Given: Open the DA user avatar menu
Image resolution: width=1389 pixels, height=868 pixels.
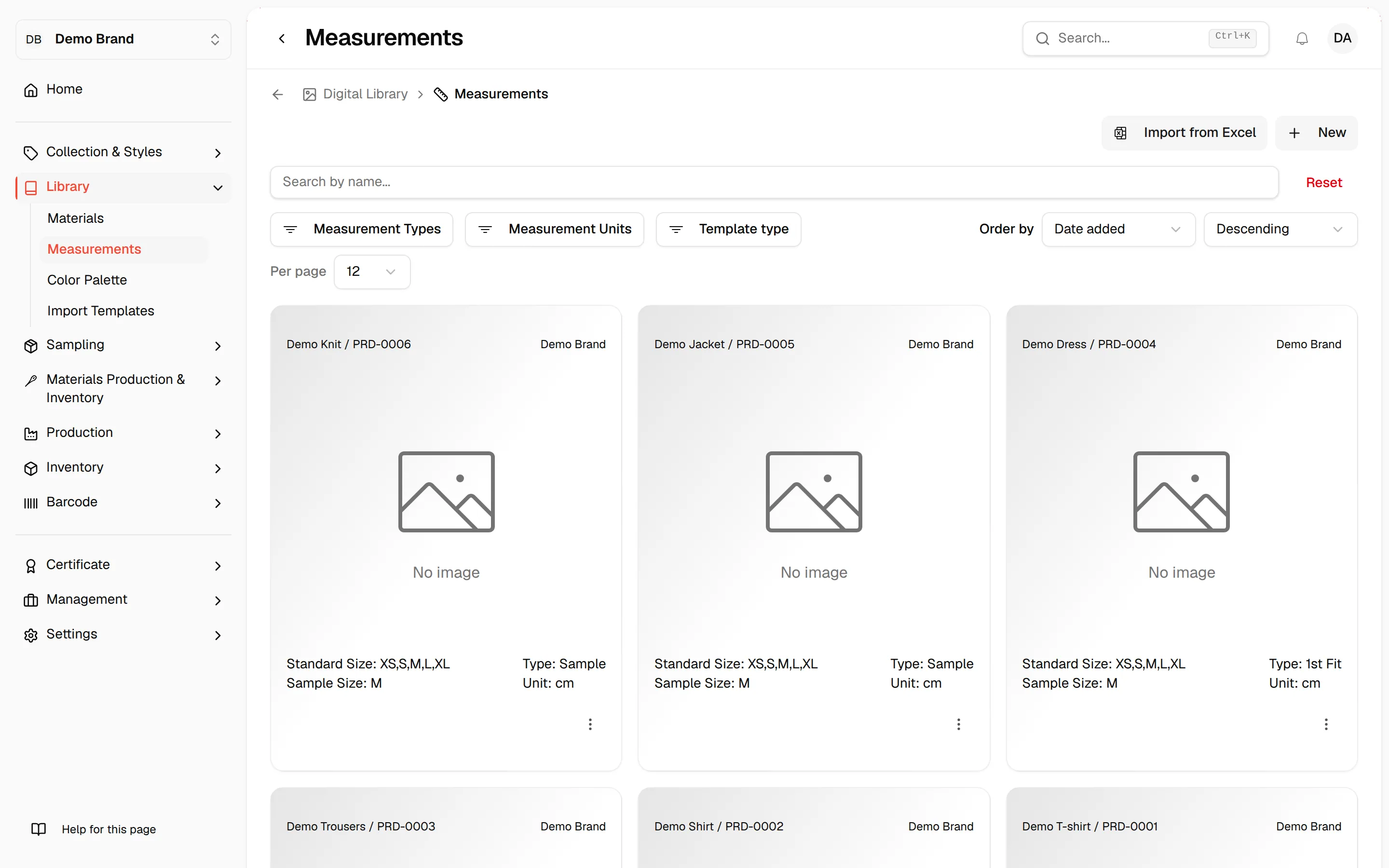Looking at the screenshot, I should (x=1342, y=39).
